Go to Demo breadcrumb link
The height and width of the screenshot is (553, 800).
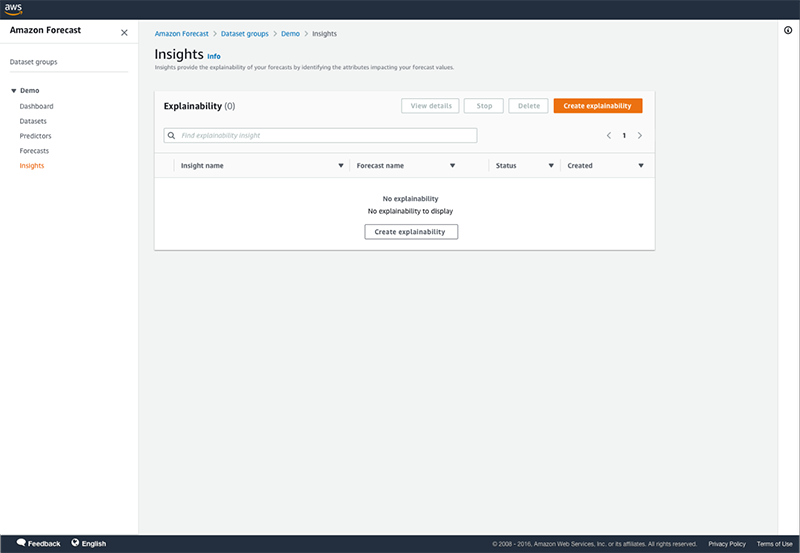pos(290,34)
